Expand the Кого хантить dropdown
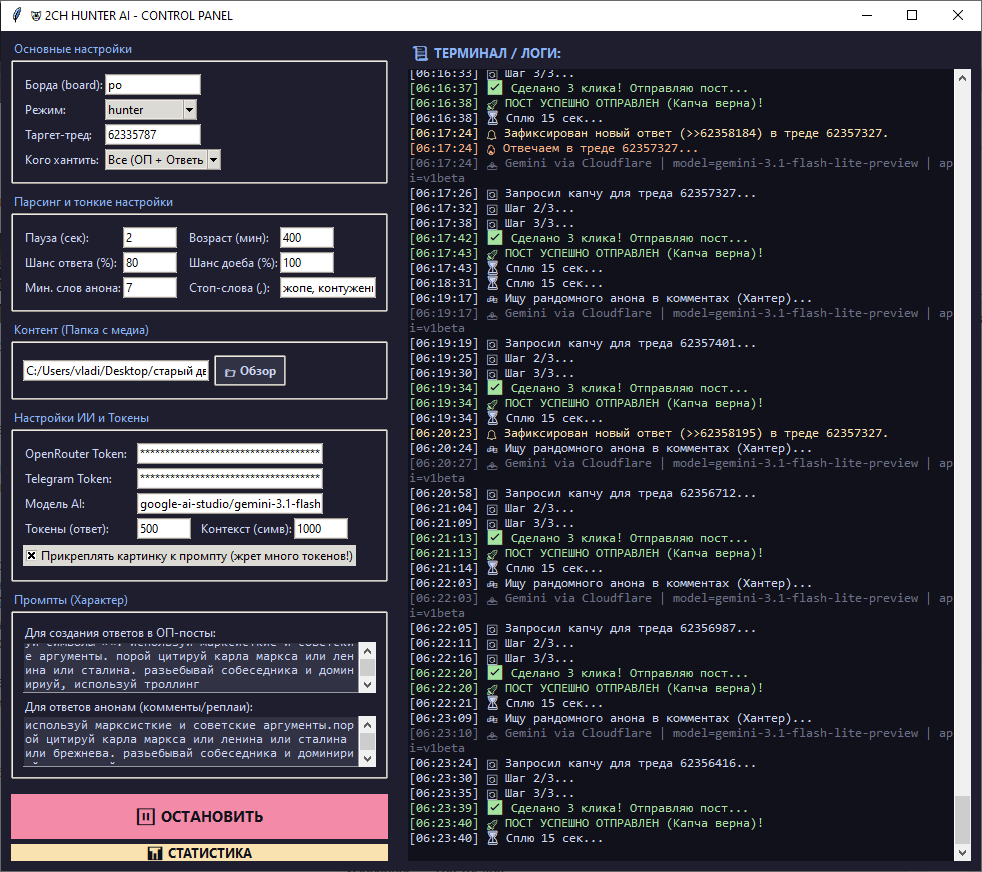 (x=213, y=160)
